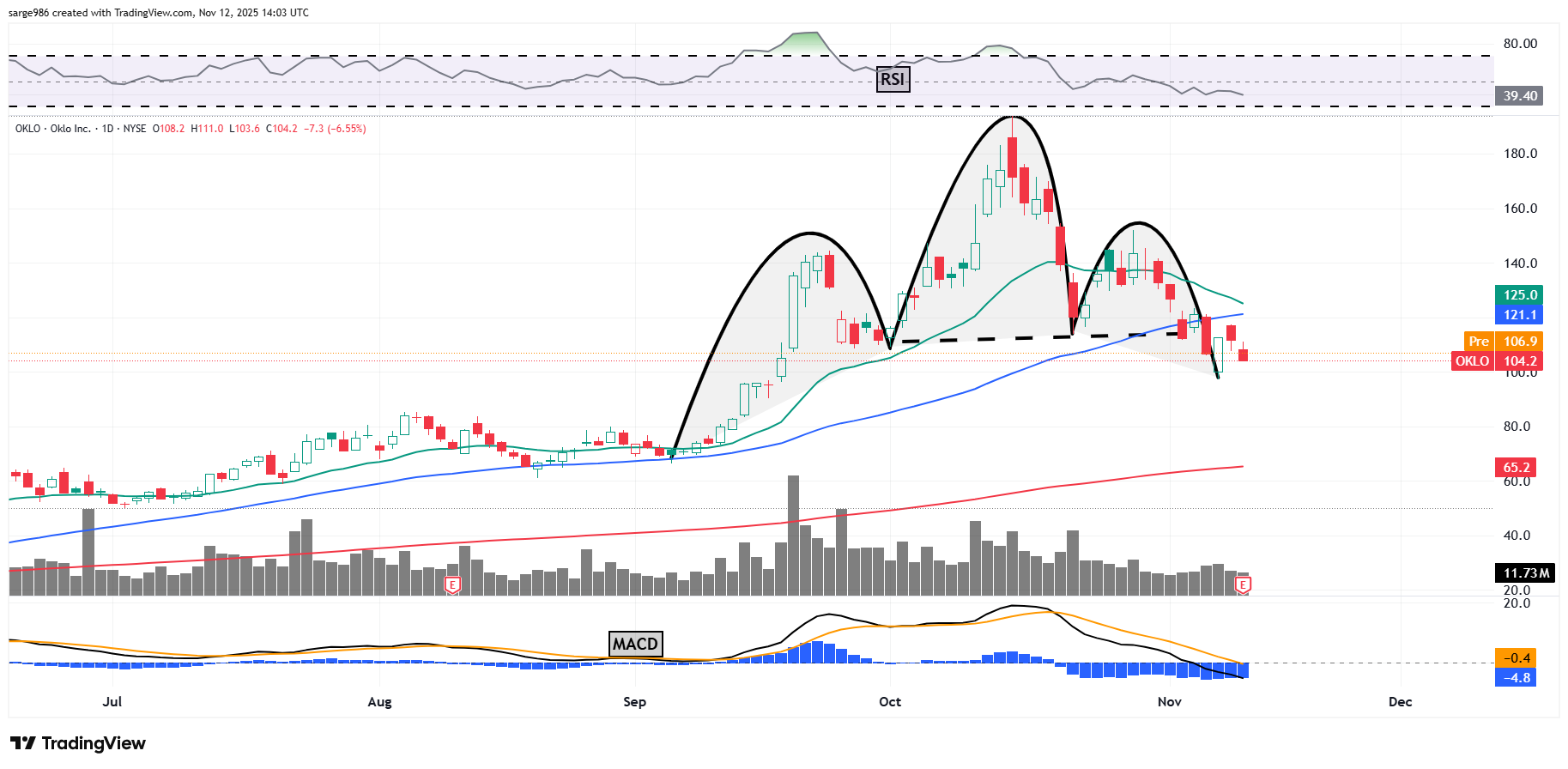
Task: Click the 'Jul' label on time axis
Action: [112, 702]
